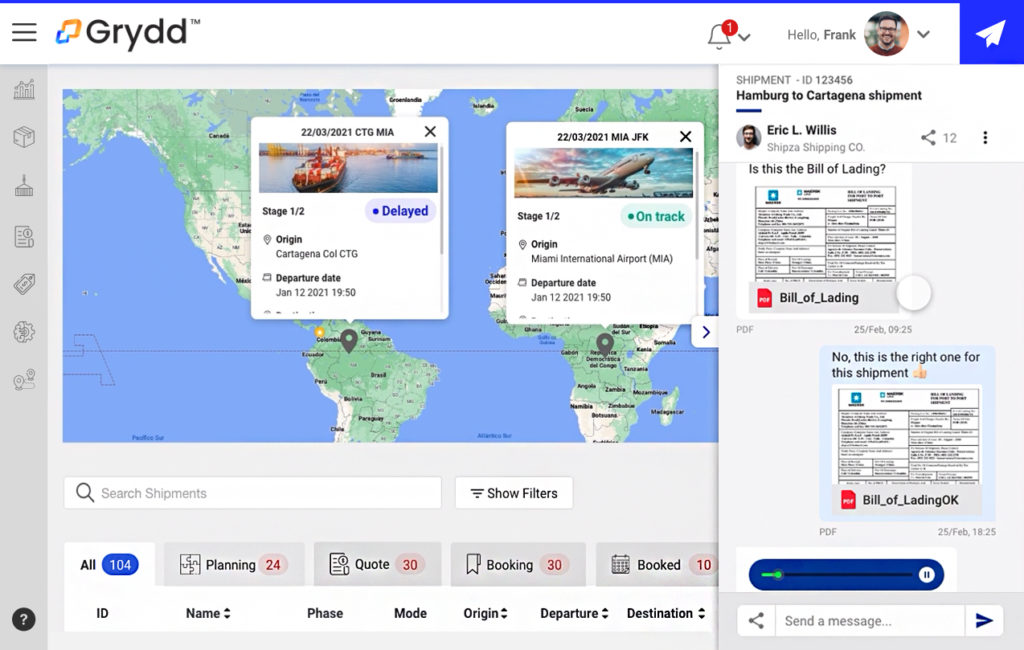Pause the audio message playback

tap(926, 575)
